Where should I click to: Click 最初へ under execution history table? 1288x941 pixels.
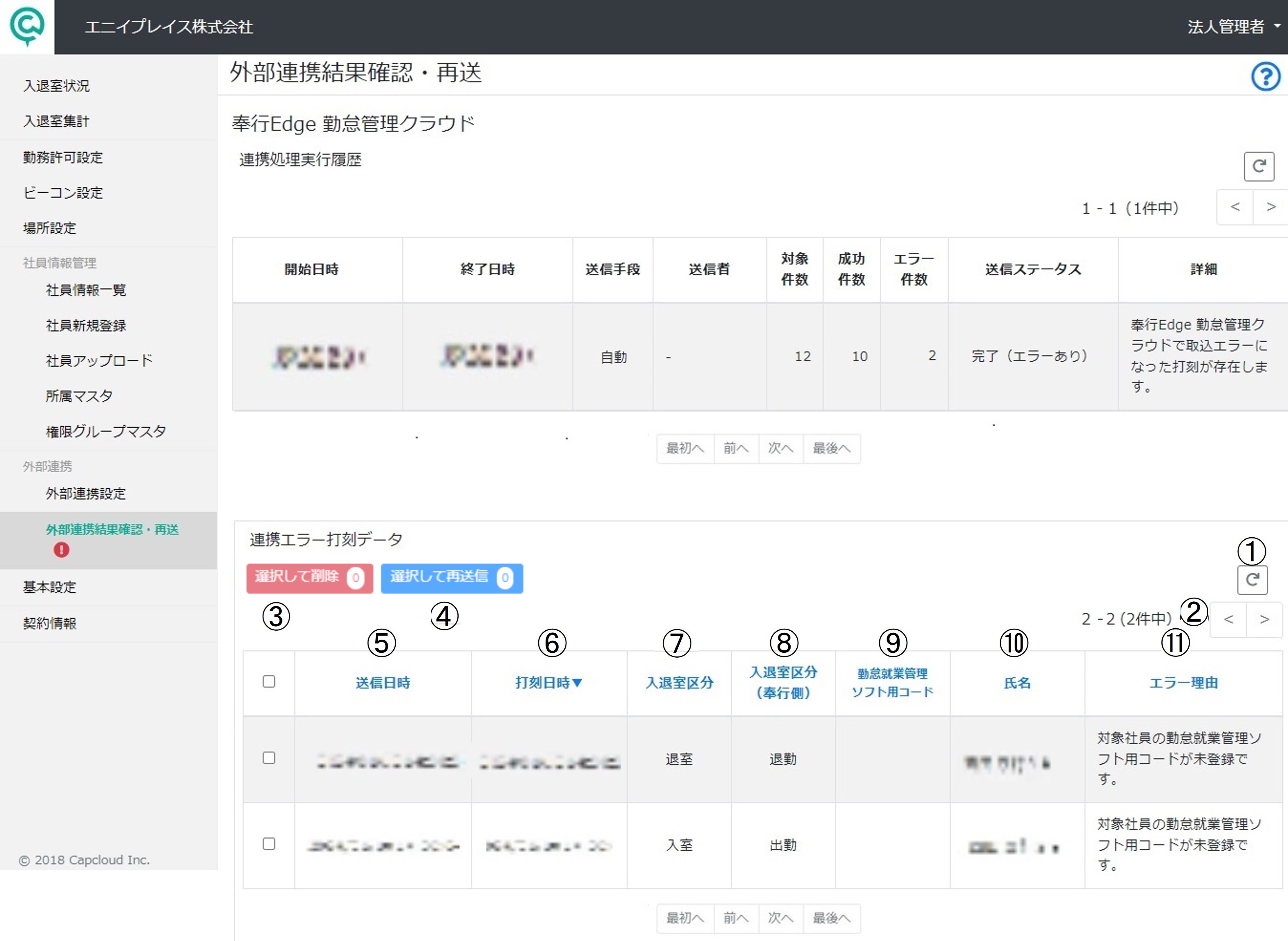pyautogui.click(x=685, y=448)
